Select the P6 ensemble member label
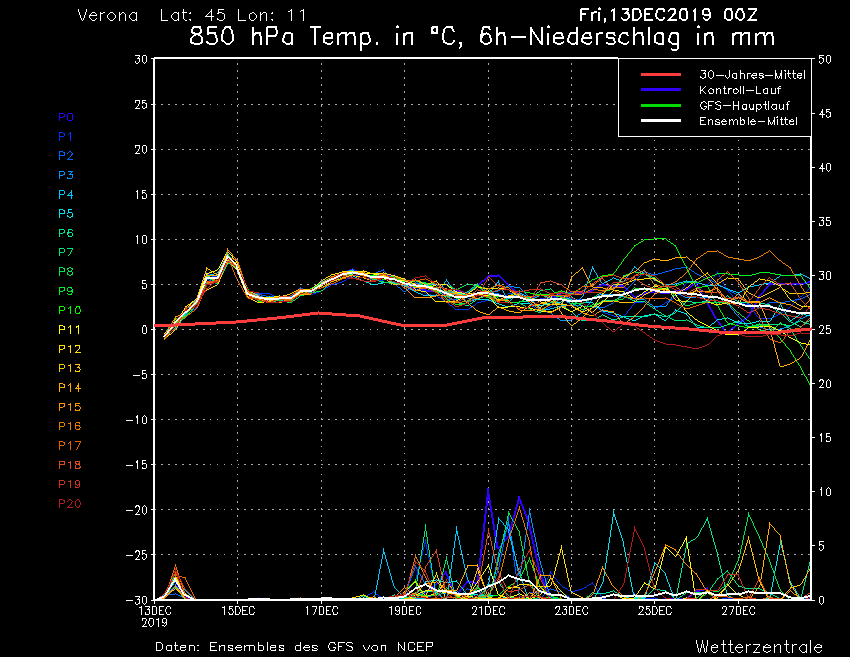Viewport: 850px width, 657px height. coord(66,233)
